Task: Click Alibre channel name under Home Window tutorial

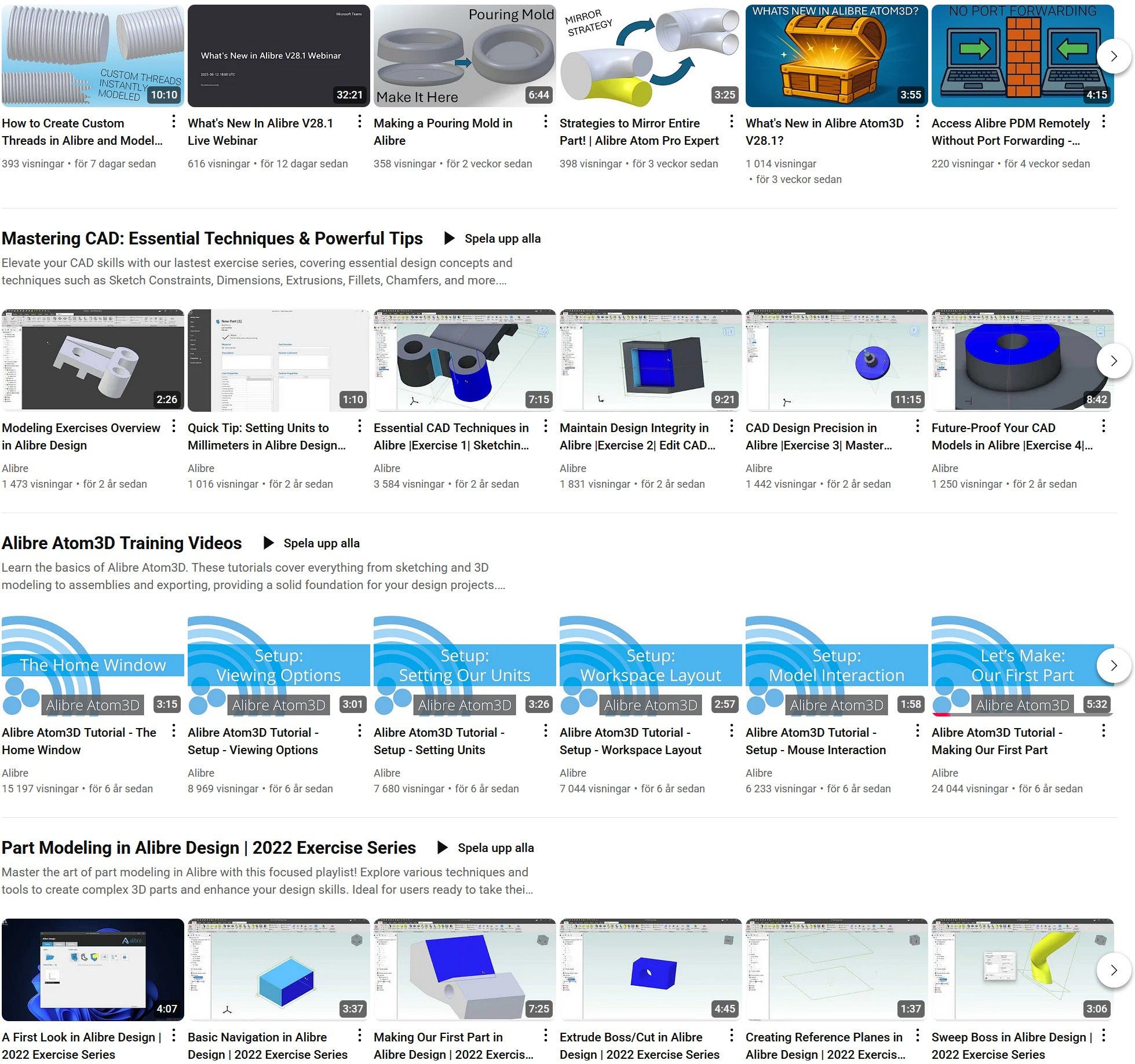Action: (x=15, y=773)
